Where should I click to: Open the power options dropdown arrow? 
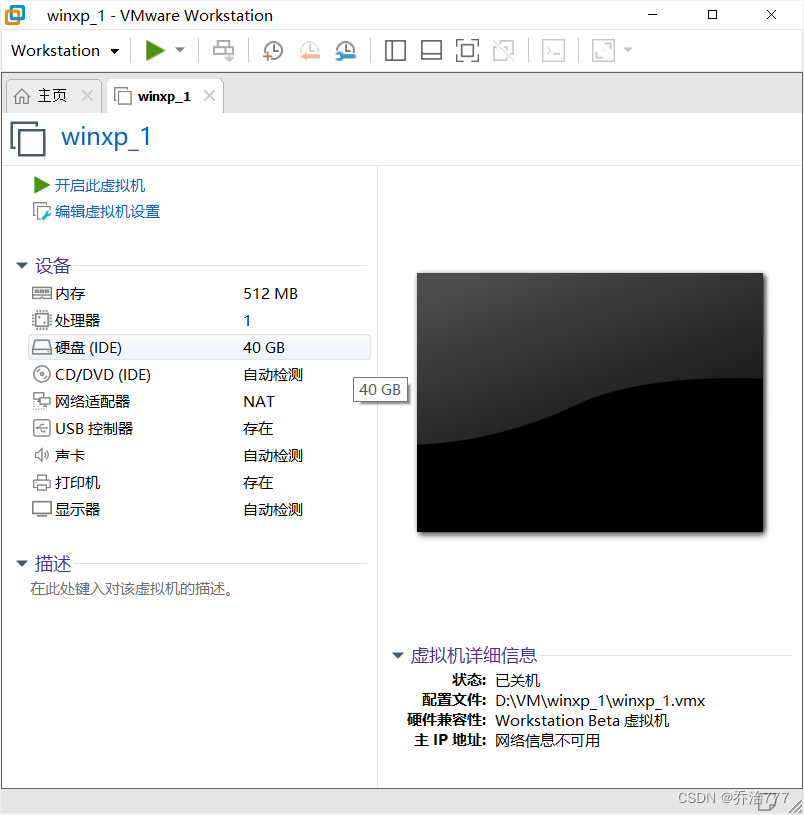(180, 50)
